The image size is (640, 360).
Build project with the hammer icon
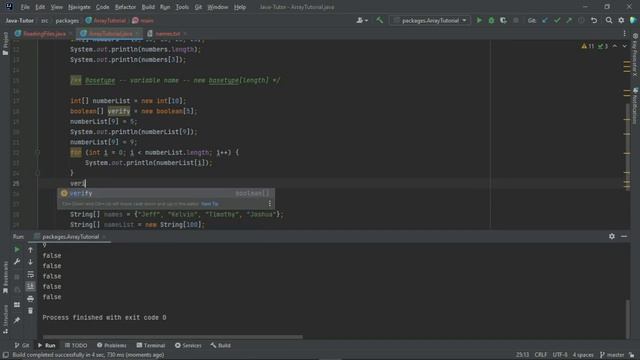coord(380,20)
